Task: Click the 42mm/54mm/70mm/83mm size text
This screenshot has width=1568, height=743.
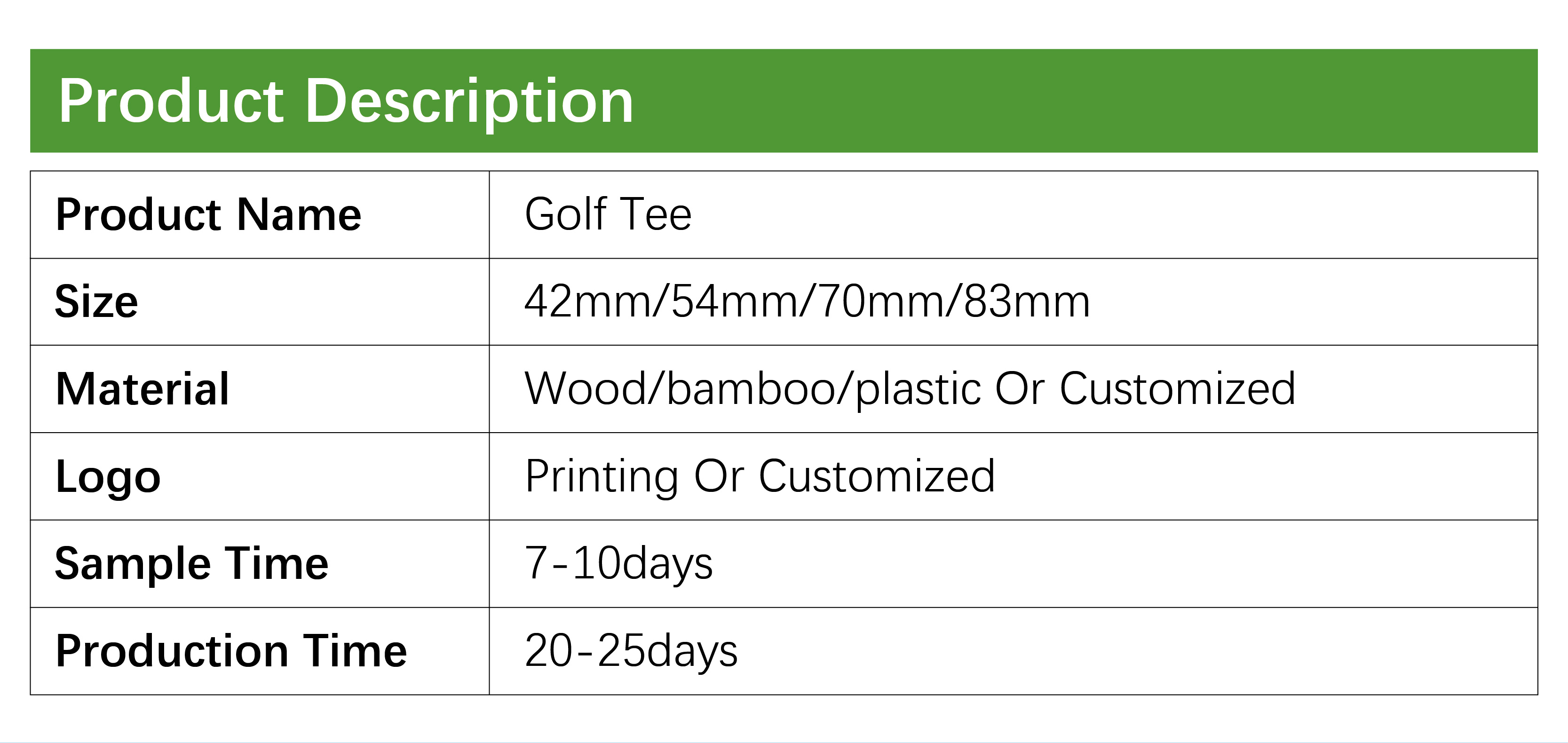Action: point(807,302)
